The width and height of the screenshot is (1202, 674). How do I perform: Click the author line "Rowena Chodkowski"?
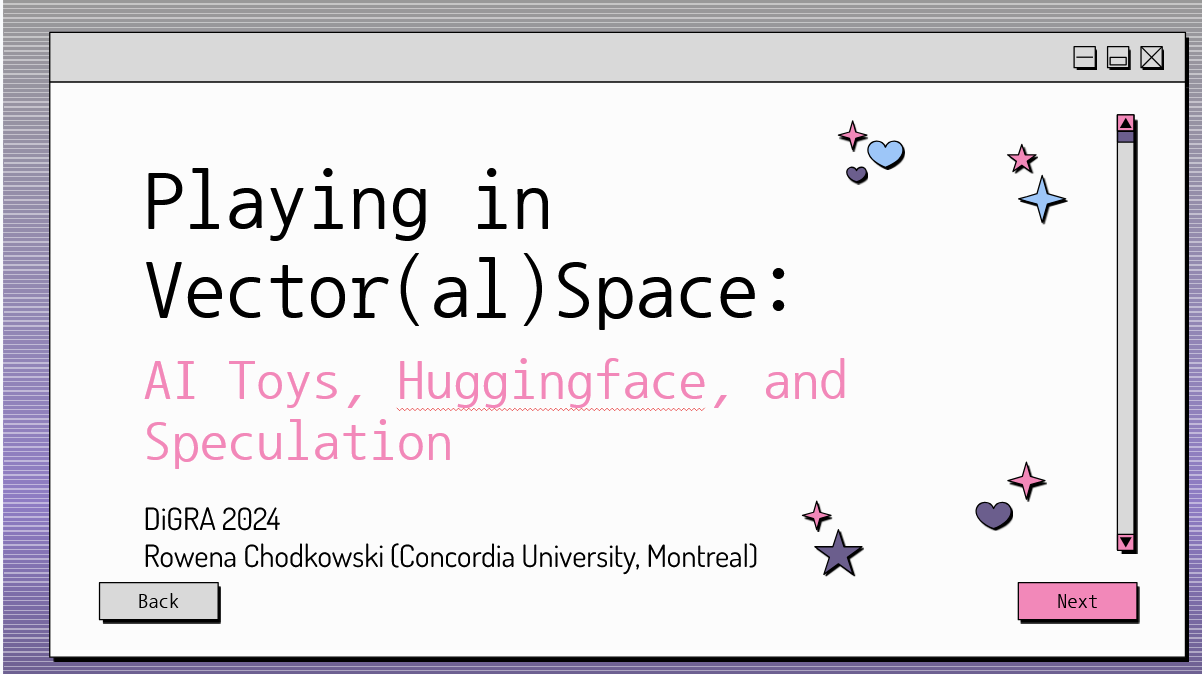(x=264, y=556)
